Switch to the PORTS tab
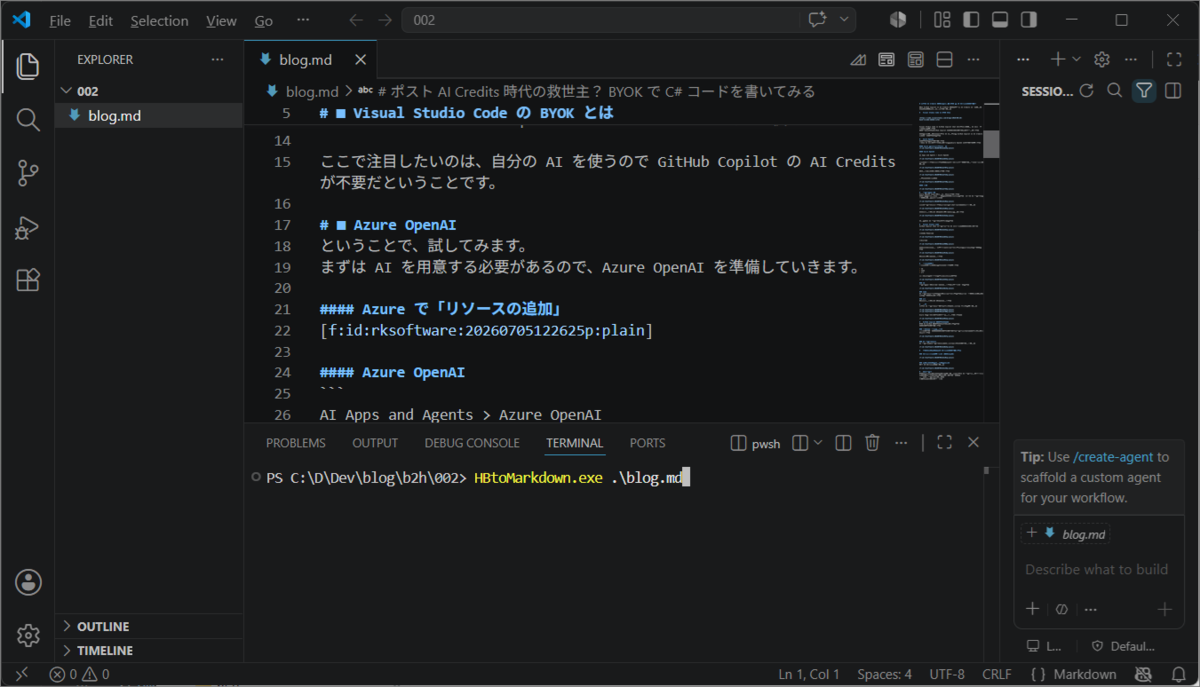The height and width of the screenshot is (687, 1200). (x=647, y=443)
